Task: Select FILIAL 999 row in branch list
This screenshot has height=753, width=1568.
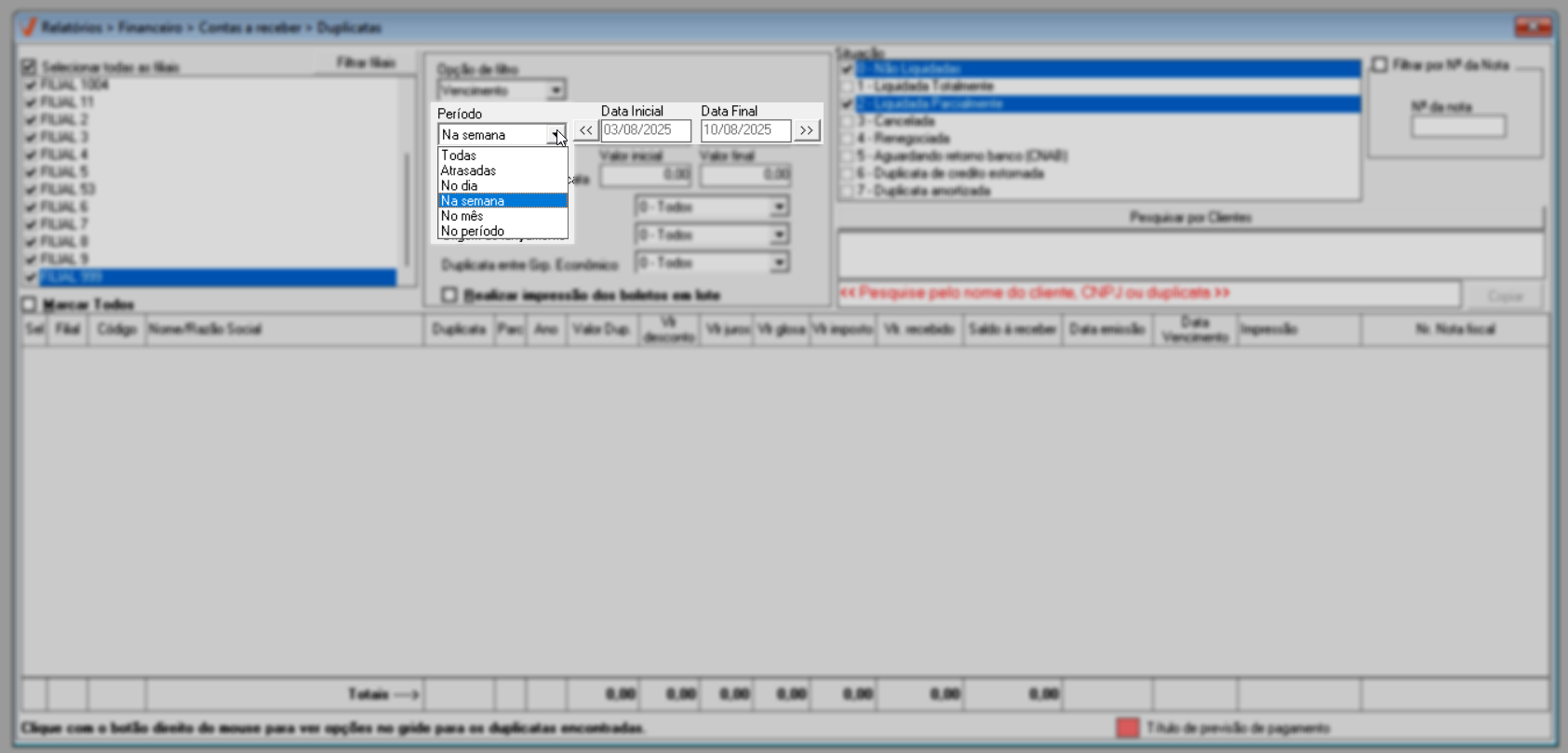Action: click(x=218, y=277)
